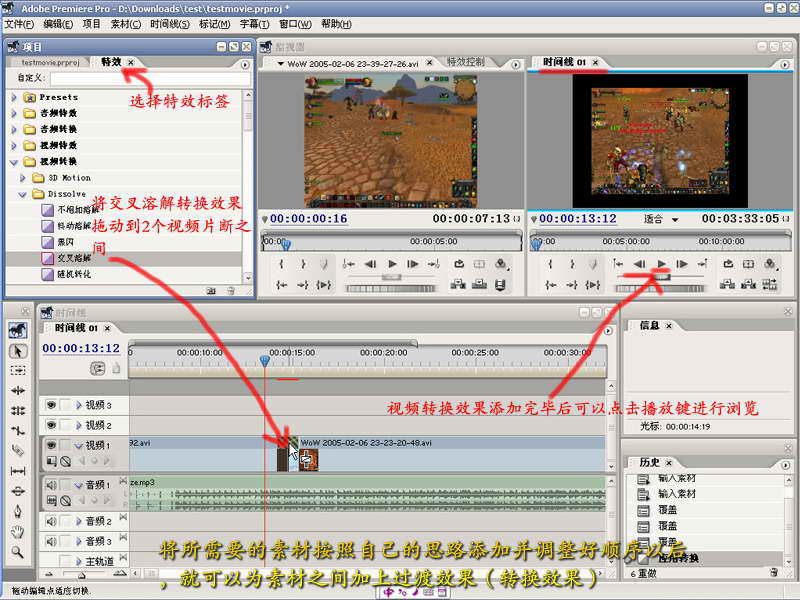
Task: Mute the 音频 2 track speaker
Action: click(51, 521)
